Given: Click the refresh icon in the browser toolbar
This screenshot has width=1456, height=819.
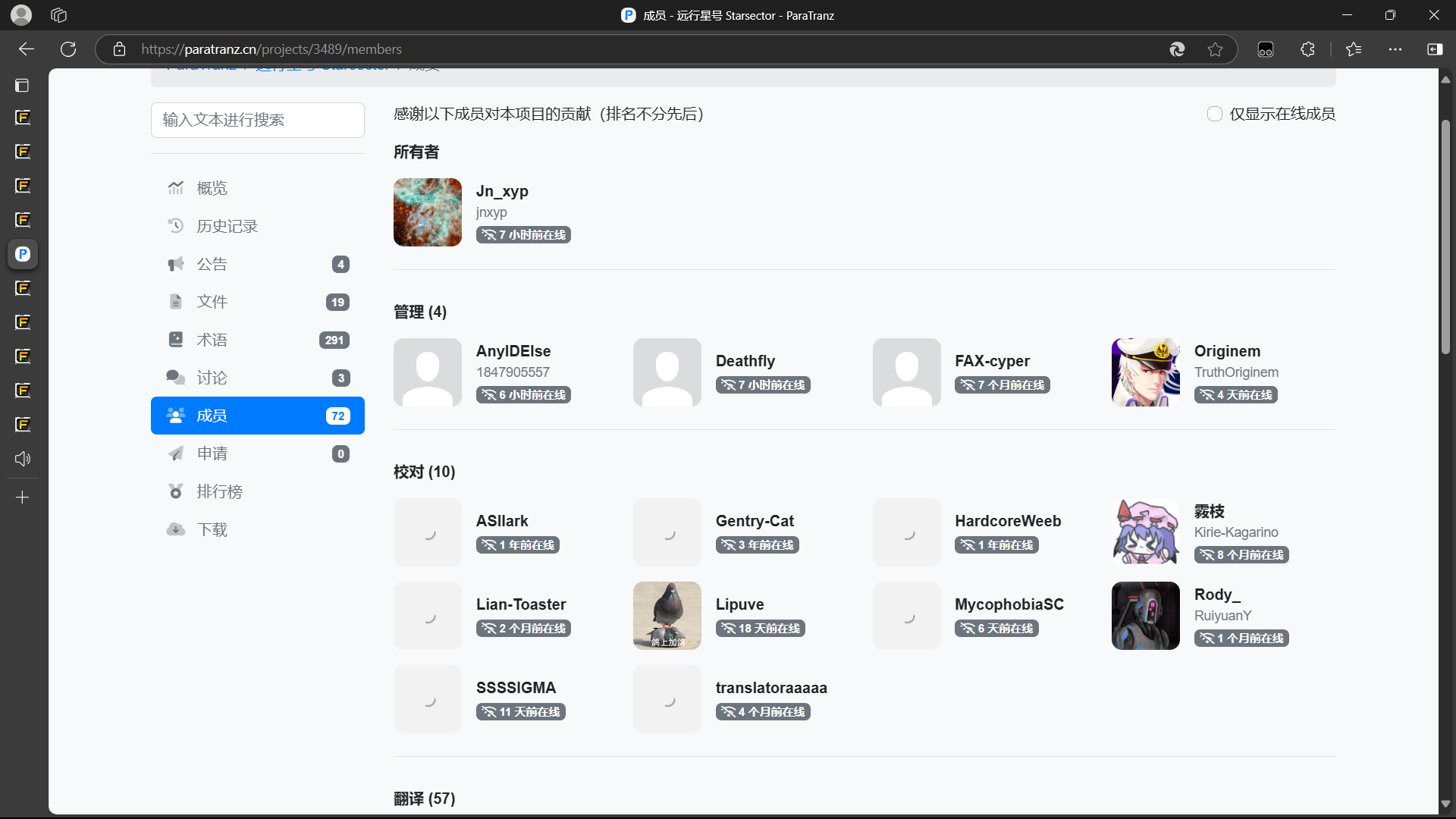Looking at the screenshot, I should pos(67,49).
